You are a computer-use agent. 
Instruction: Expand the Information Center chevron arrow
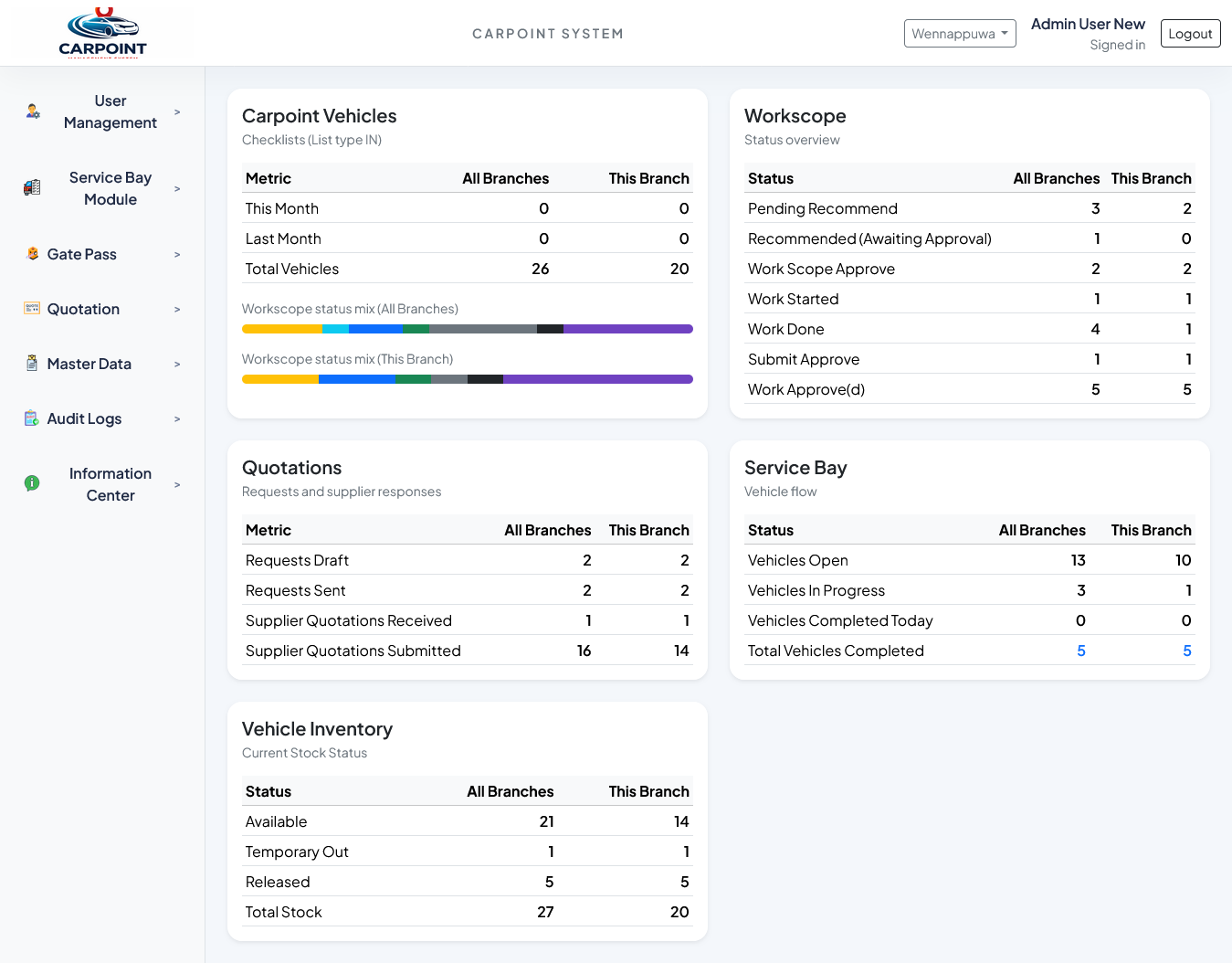pyautogui.click(x=177, y=484)
